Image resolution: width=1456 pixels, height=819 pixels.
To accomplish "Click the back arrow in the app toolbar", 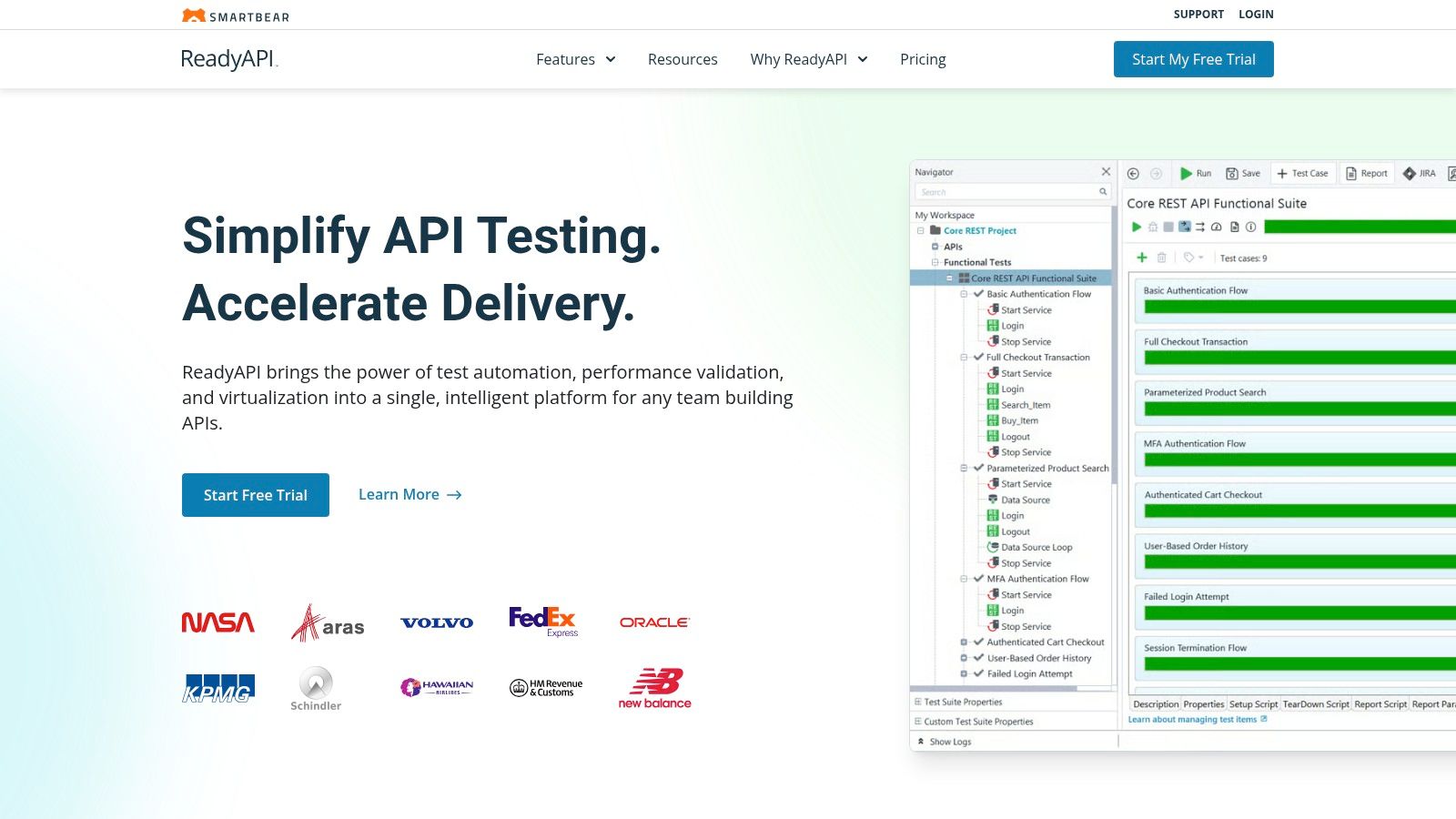I will [x=1133, y=174].
